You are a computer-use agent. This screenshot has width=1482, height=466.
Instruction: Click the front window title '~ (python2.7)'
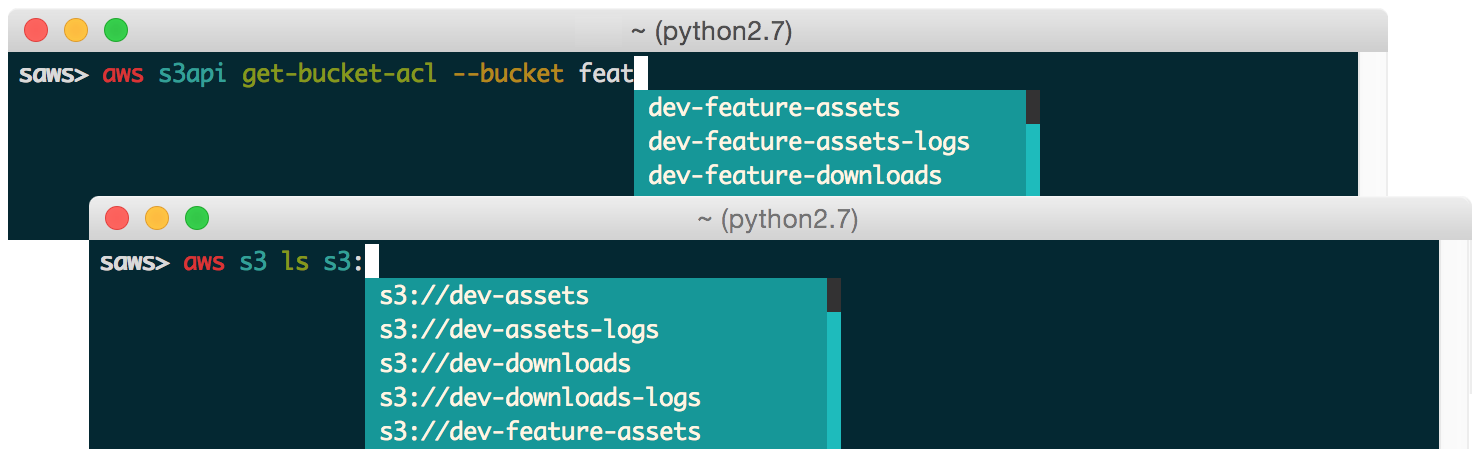click(777, 218)
